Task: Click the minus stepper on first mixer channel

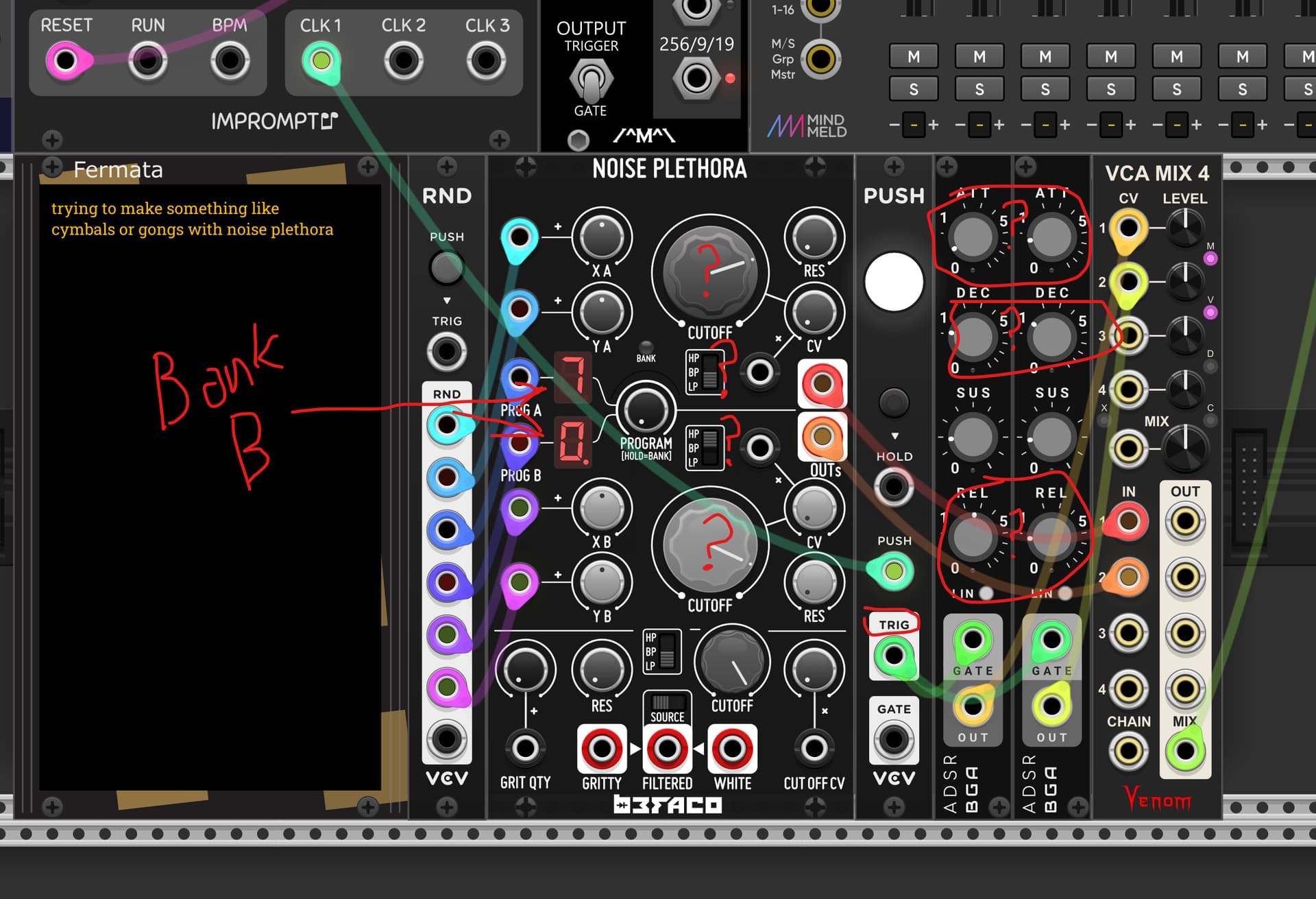Action: tap(894, 125)
